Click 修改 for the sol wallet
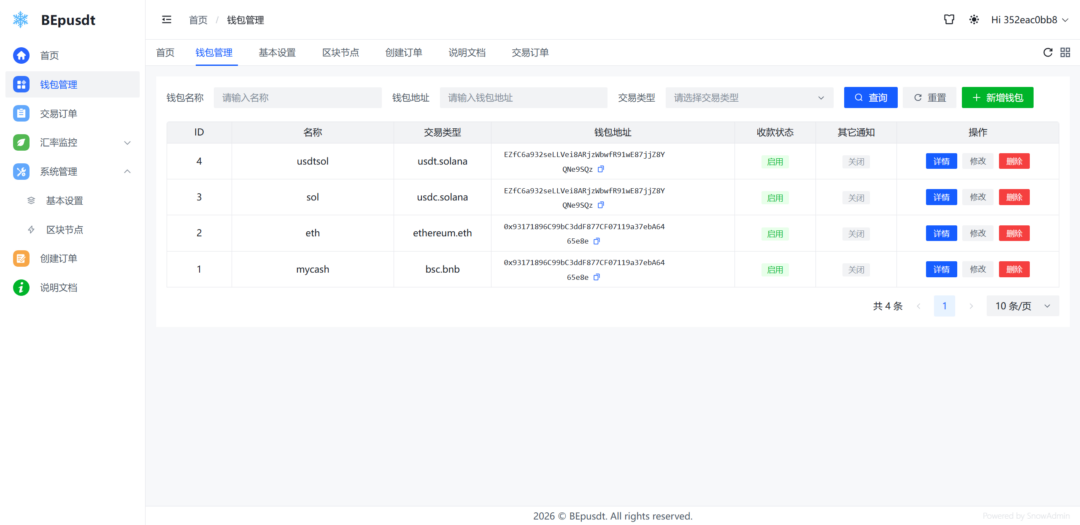 click(978, 197)
